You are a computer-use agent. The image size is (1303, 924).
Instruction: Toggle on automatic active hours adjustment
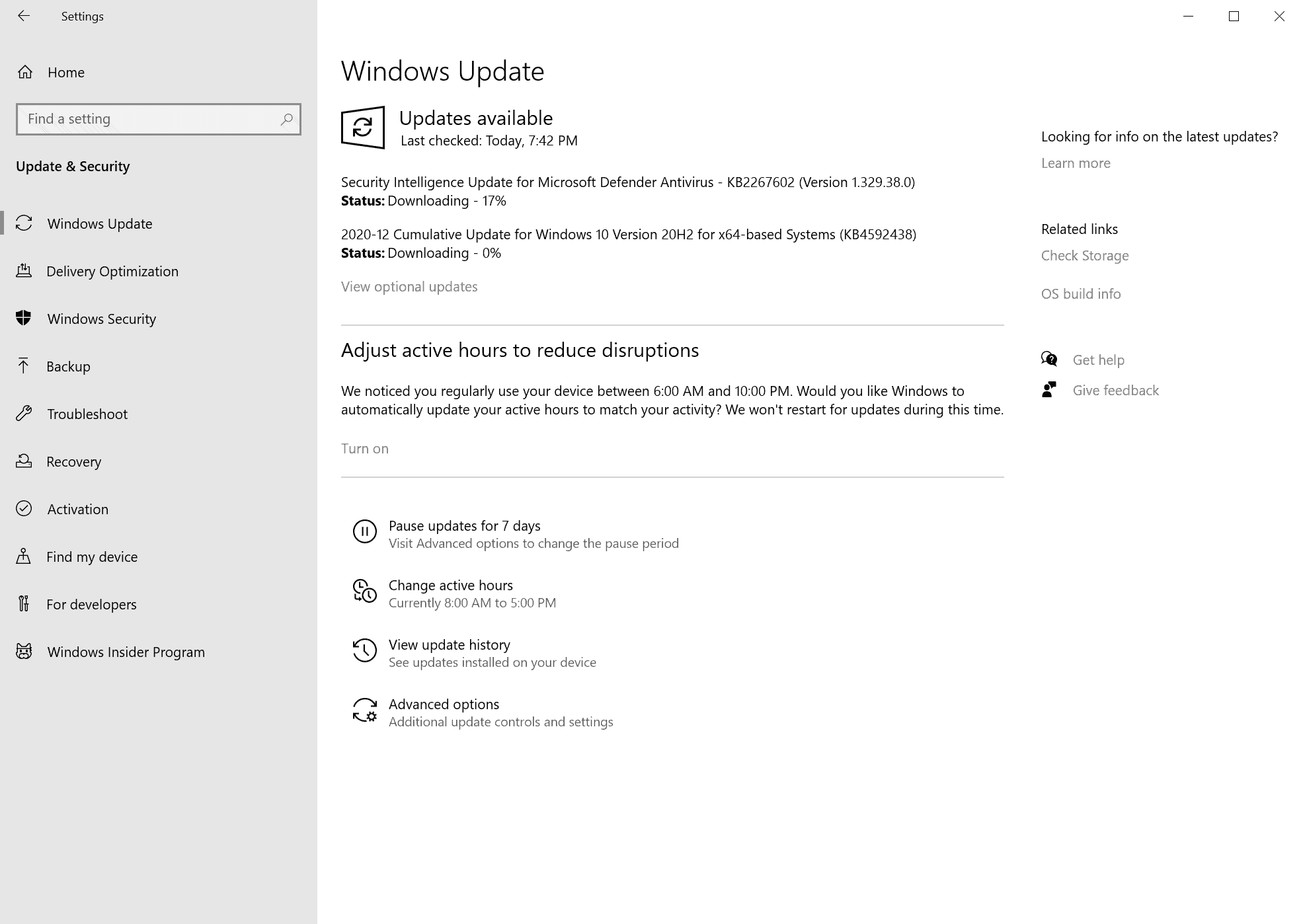pyautogui.click(x=364, y=448)
